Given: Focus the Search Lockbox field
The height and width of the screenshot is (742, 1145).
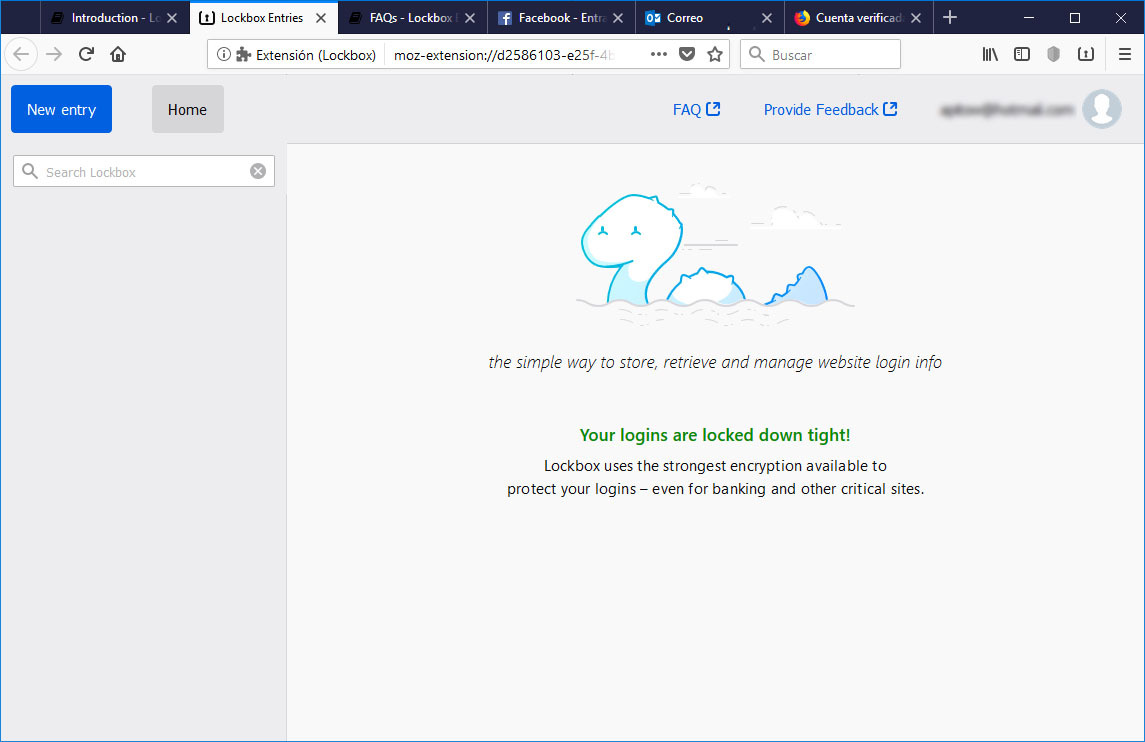Looking at the screenshot, I should (144, 172).
